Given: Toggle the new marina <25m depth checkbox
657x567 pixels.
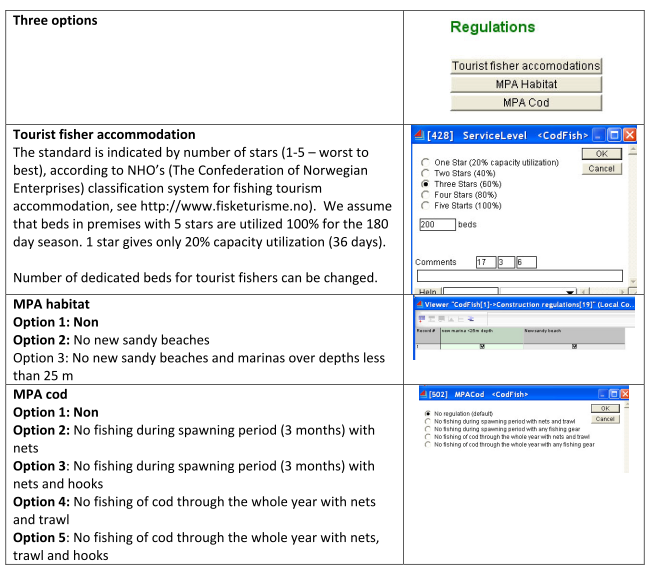Looking at the screenshot, I should tap(482, 347).
